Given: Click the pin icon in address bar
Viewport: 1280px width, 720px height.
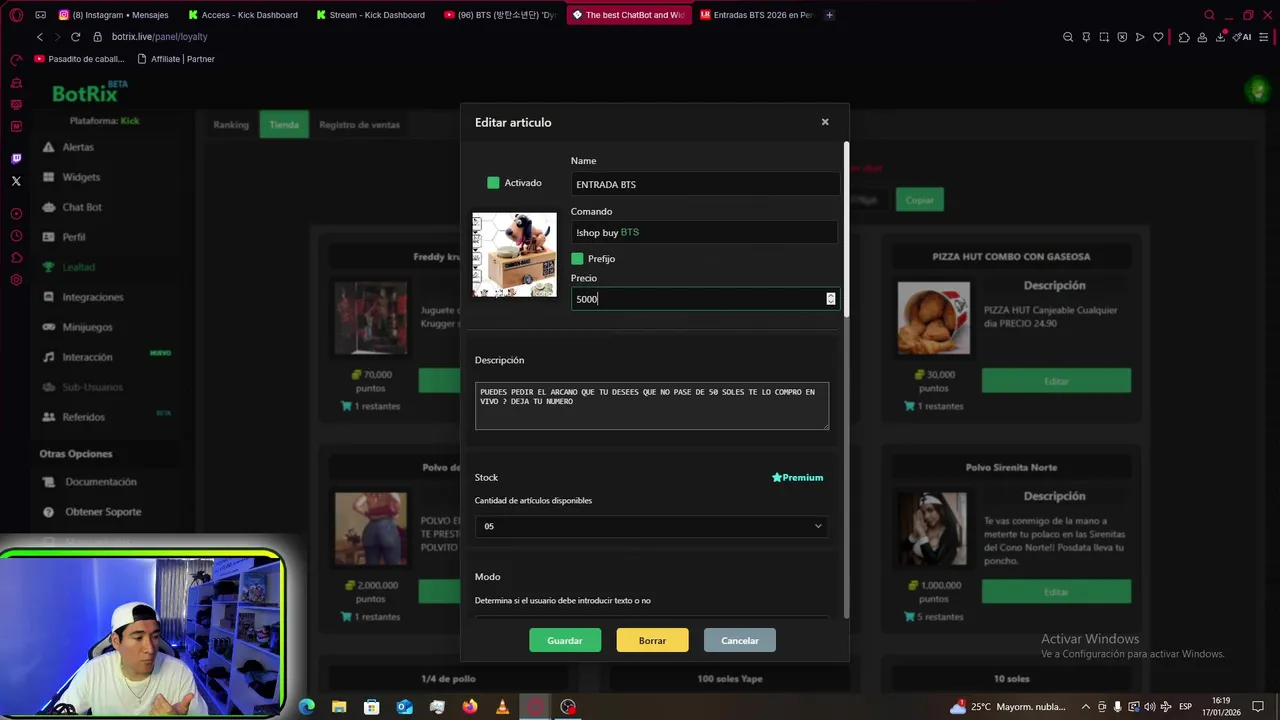Looking at the screenshot, I should point(1086,37).
